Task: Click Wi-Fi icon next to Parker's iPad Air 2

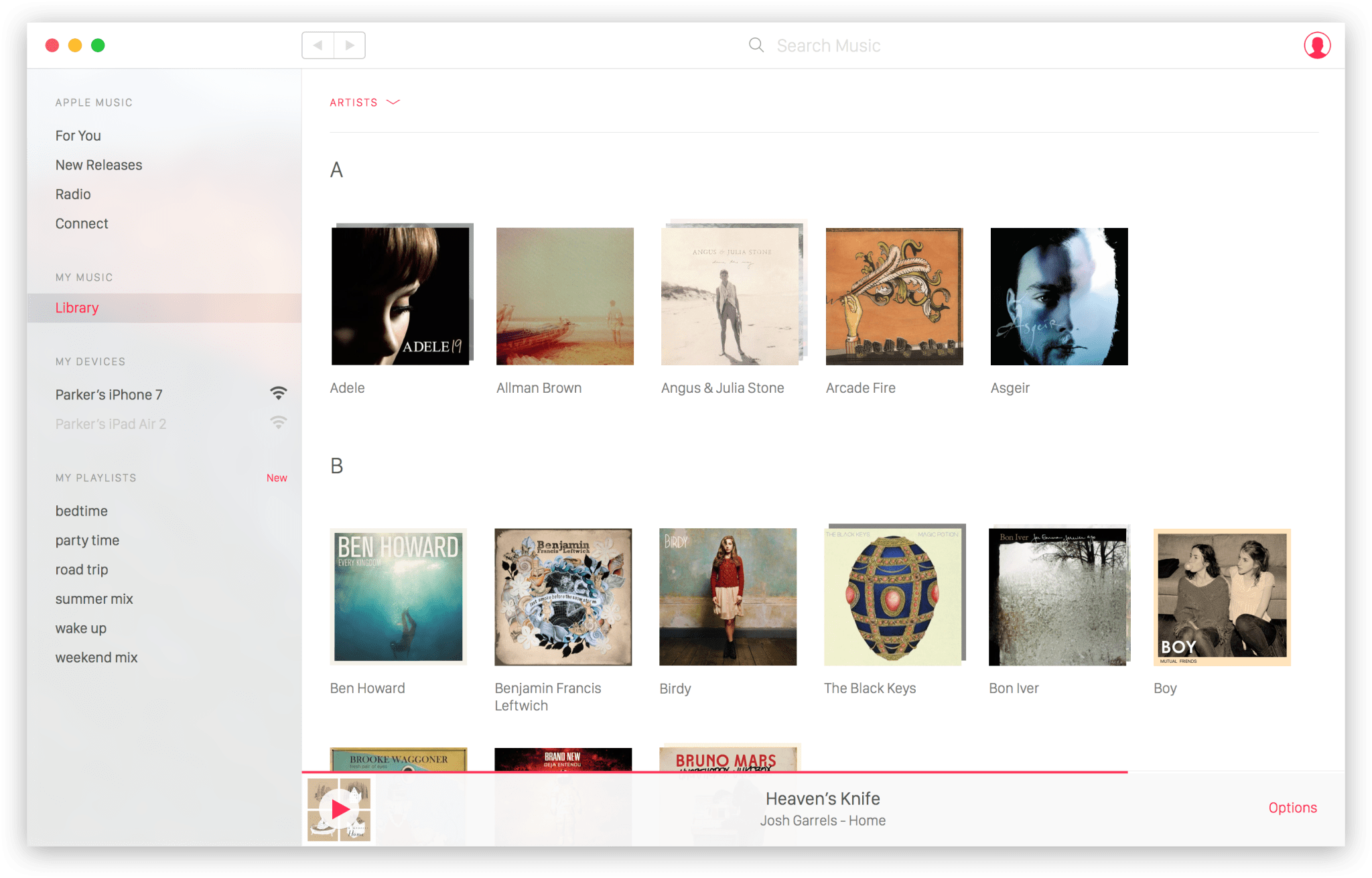Action: pyautogui.click(x=279, y=424)
